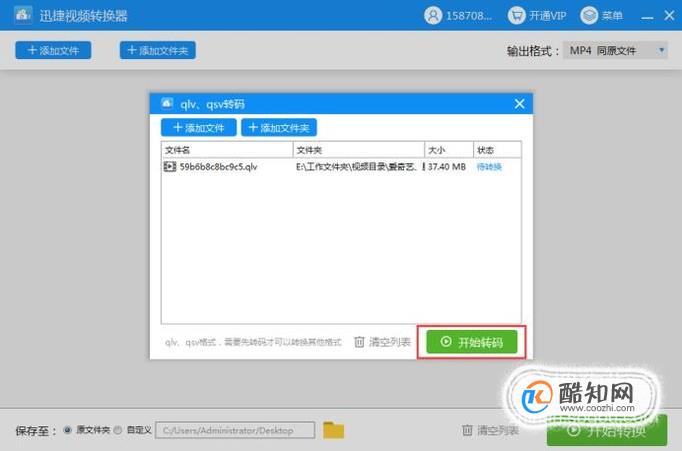
Task: Close the 迅捷视频转换器 main window
Action: (x=669, y=16)
